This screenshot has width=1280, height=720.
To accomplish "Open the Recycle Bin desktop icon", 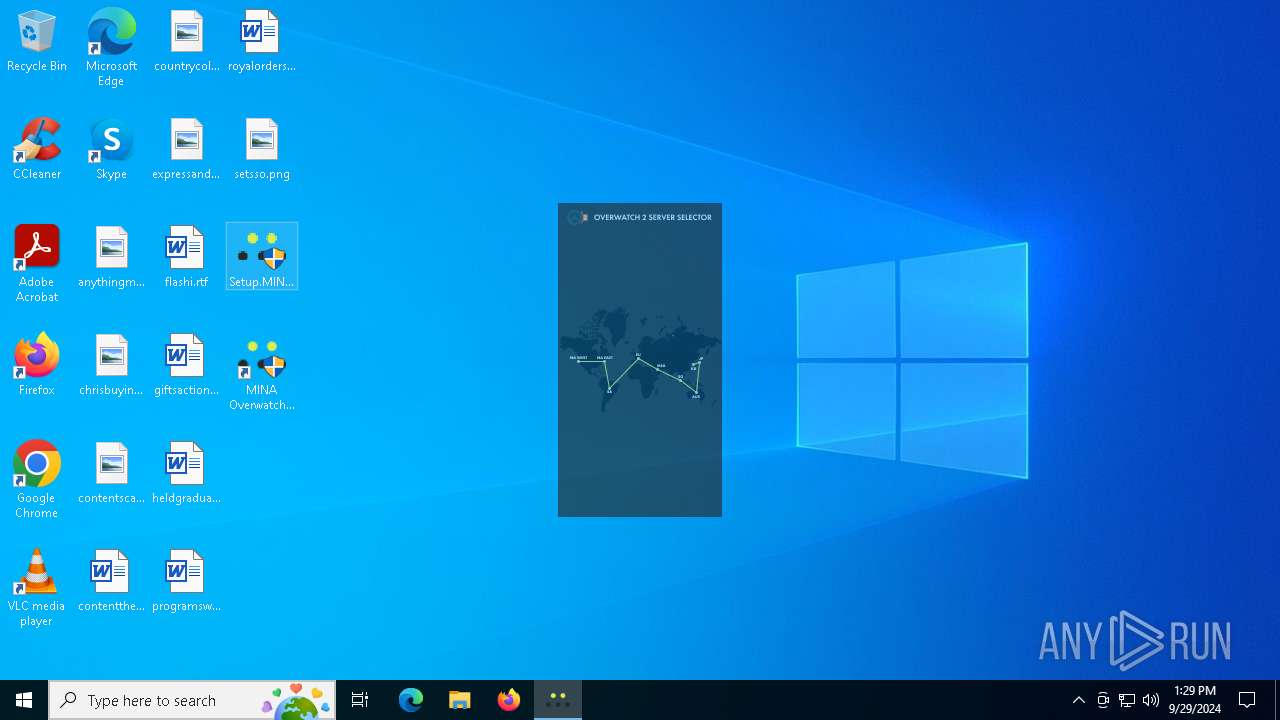I will point(37,42).
